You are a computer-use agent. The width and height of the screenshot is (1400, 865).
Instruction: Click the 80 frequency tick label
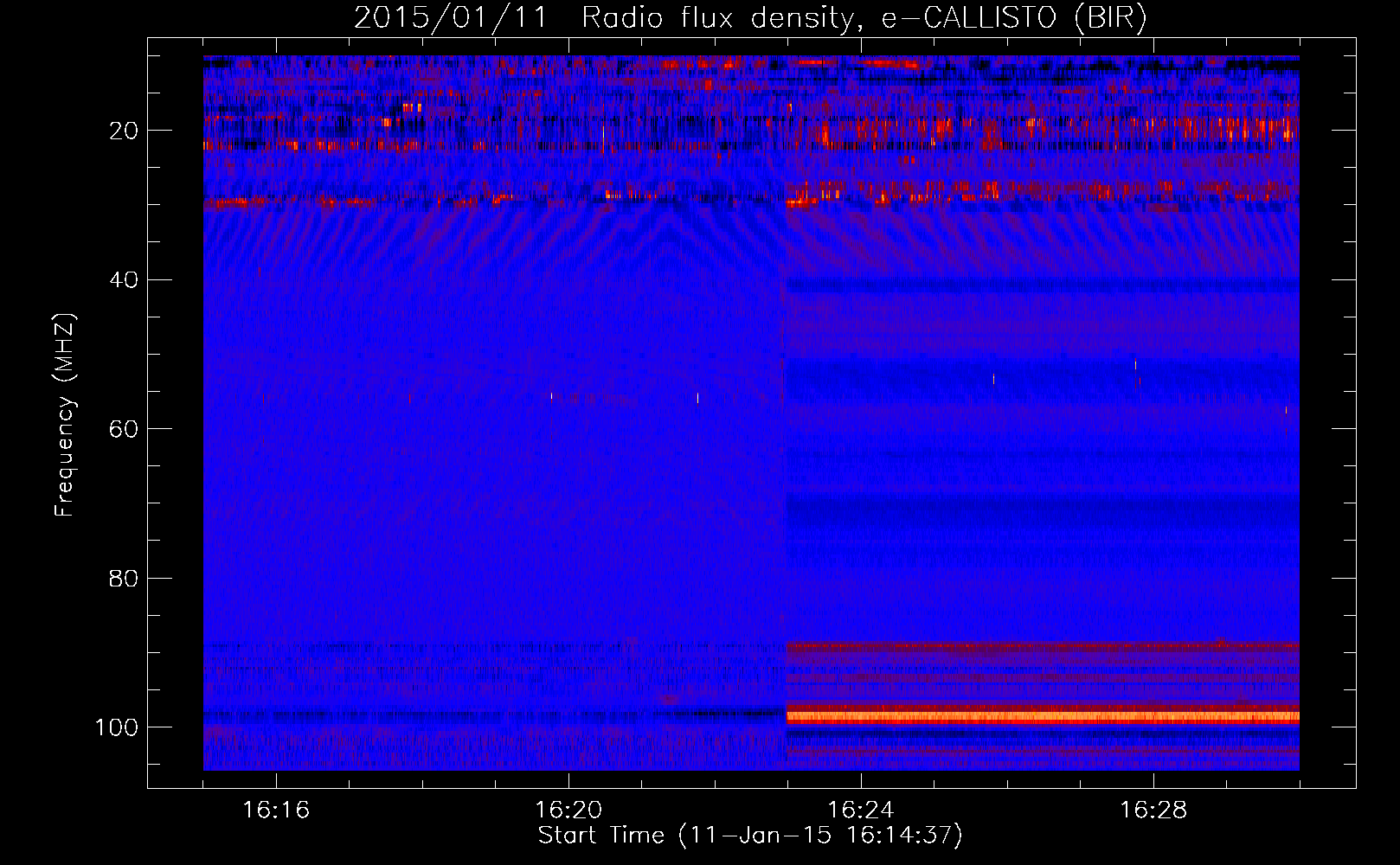pos(124,579)
